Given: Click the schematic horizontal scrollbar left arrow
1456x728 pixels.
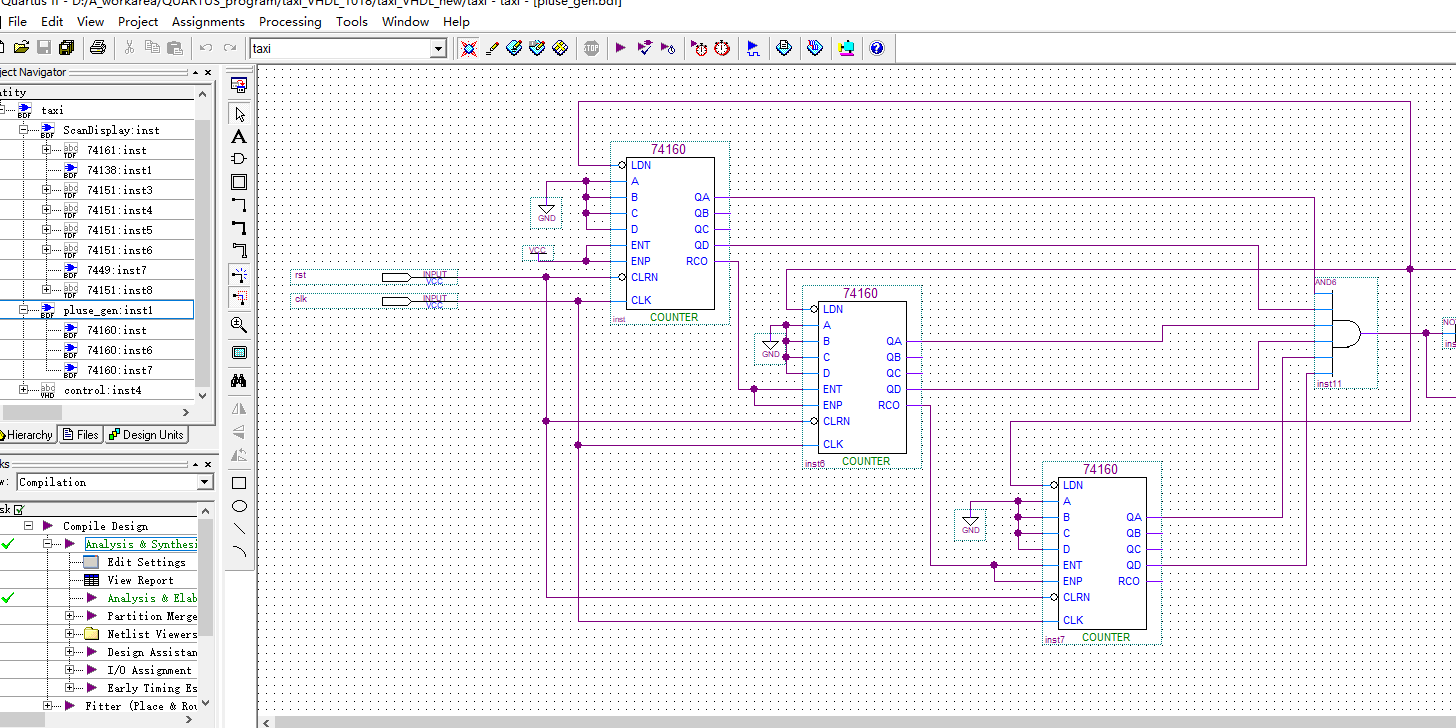Looking at the screenshot, I should click(266, 721).
